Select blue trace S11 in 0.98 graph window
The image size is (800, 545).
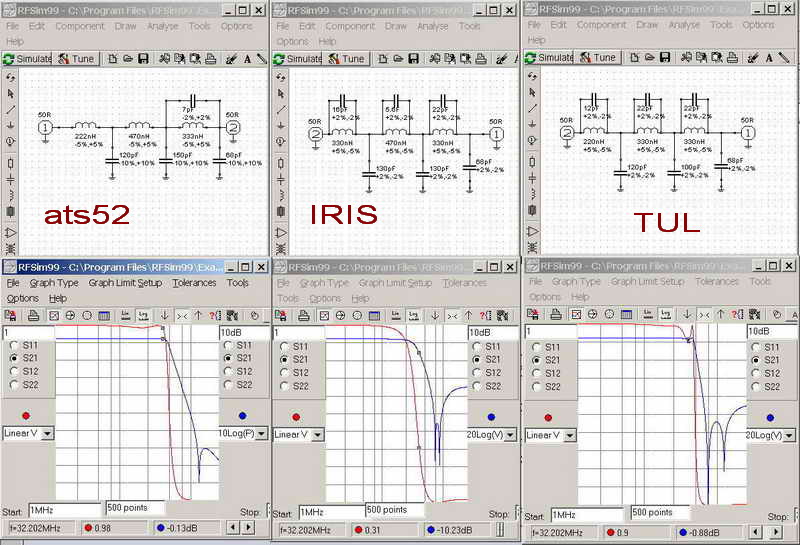(x=228, y=345)
